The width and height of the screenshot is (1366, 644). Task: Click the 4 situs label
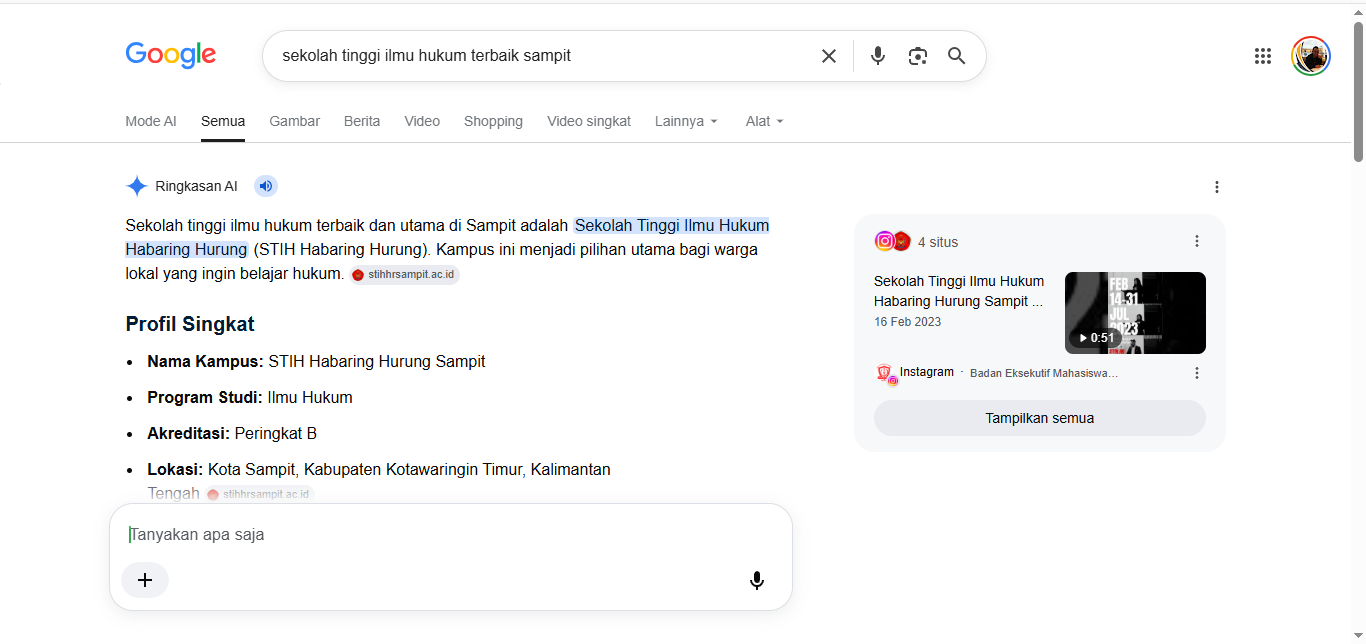pyautogui.click(x=938, y=242)
